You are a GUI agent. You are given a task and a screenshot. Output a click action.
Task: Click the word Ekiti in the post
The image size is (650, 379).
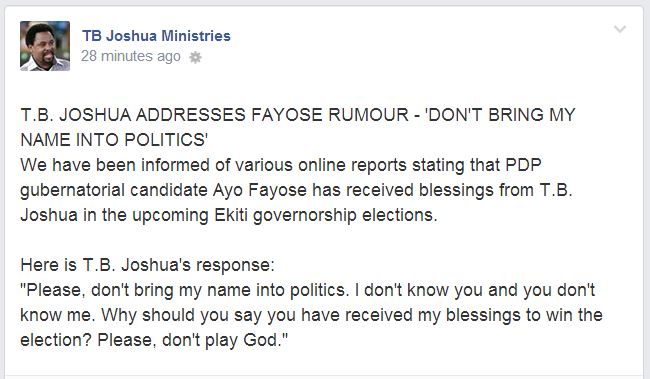(231, 215)
